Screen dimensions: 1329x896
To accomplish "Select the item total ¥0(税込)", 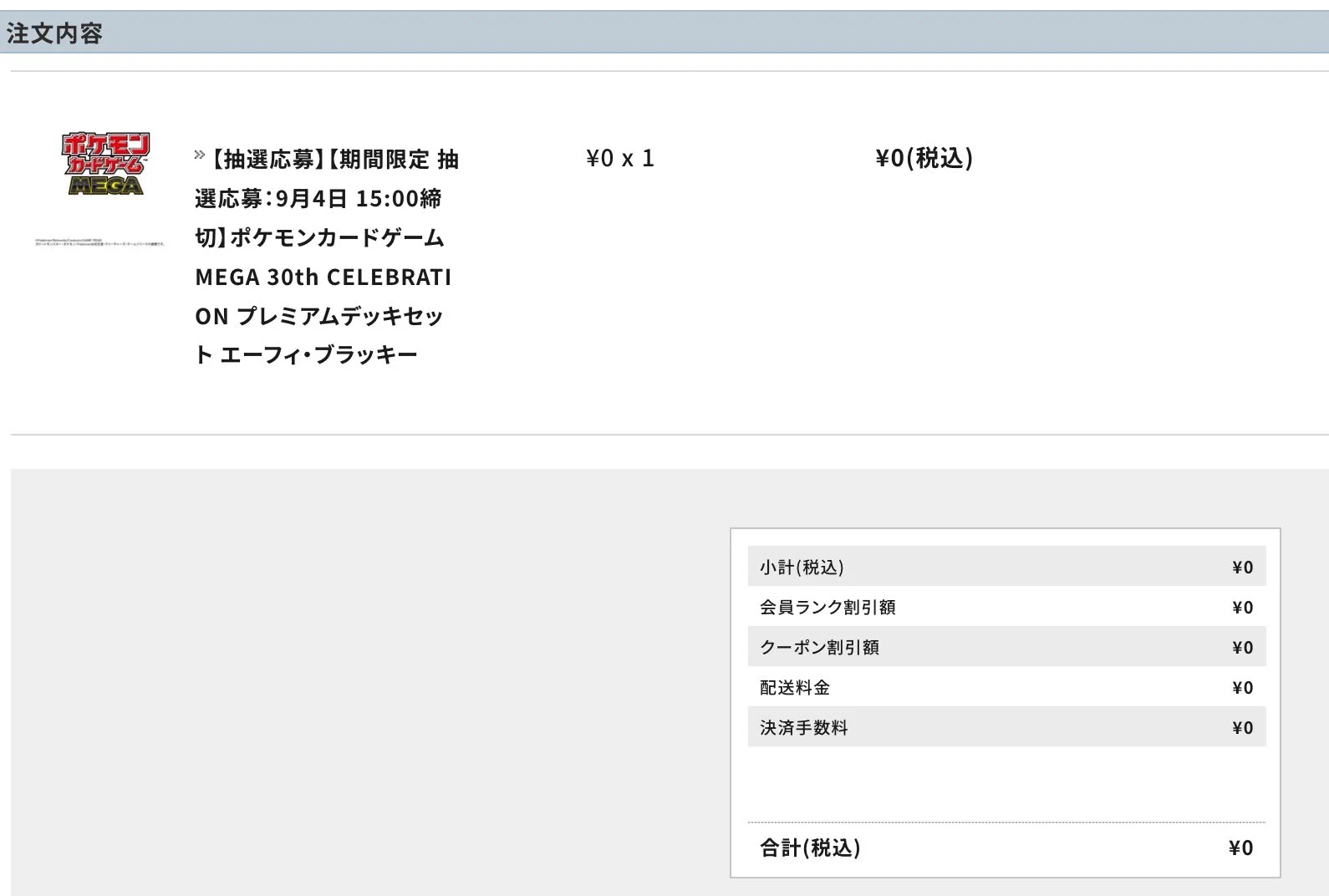I will point(924,158).
